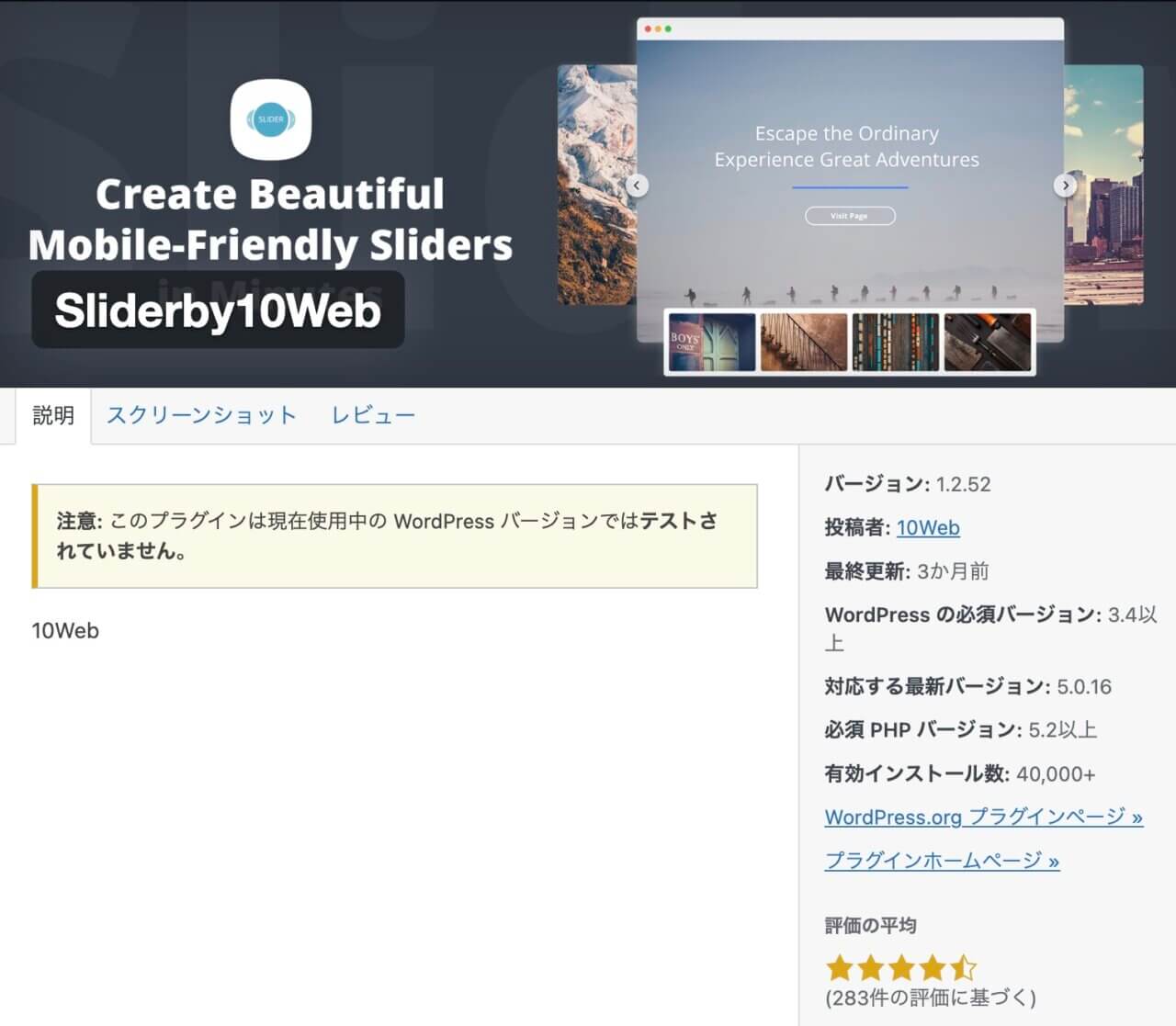Open the 10Web author link
The width and height of the screenshot is (1176, 1026).
(x=928, y=528)
